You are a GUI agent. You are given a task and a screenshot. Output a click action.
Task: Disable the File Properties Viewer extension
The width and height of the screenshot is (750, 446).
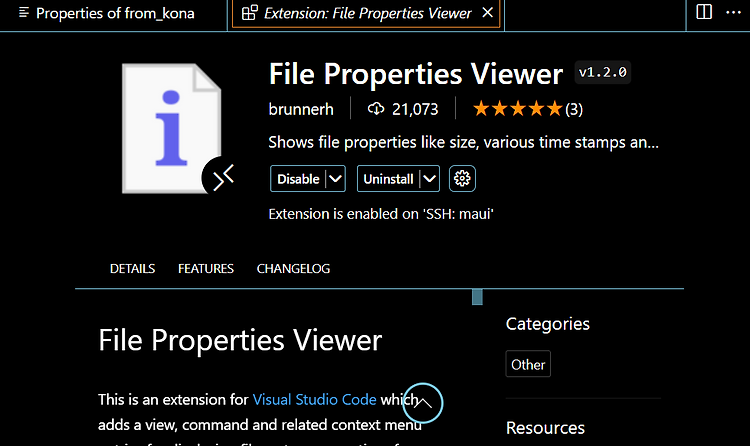(298, 179)
